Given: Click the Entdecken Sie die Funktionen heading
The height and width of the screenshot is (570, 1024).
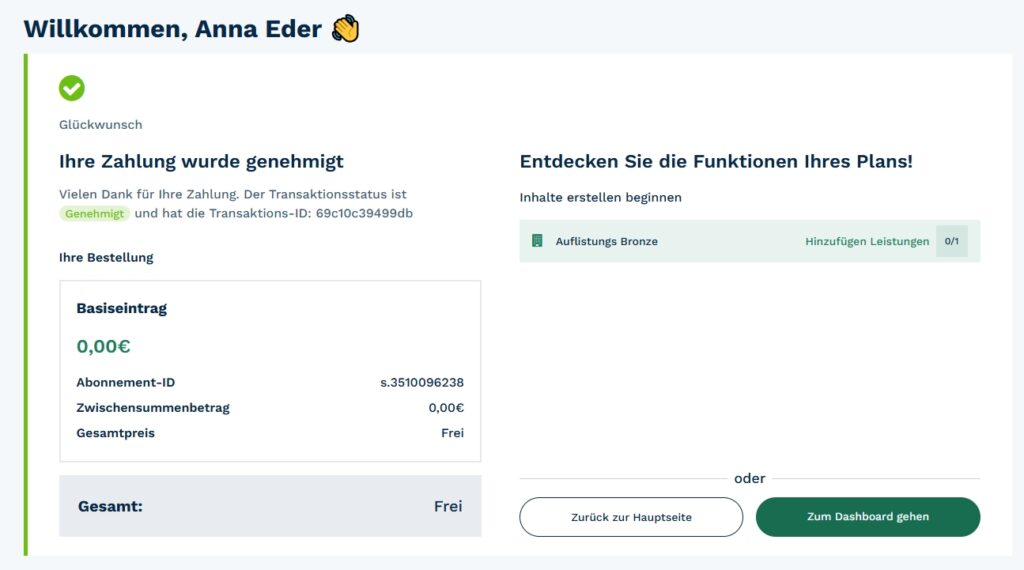Looking at the screenshot, I should 716,161.
